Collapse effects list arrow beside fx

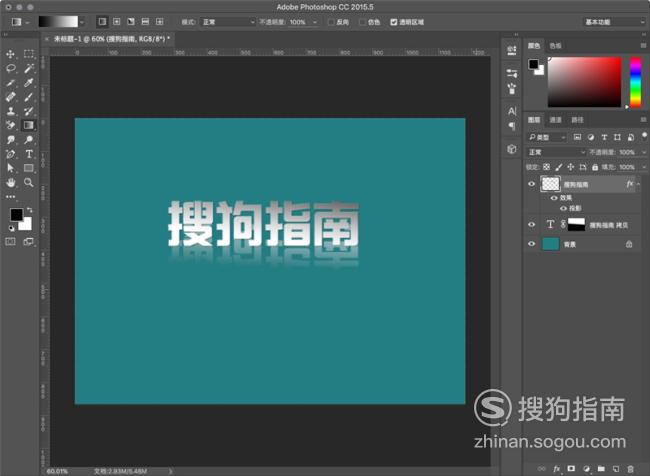639,184
